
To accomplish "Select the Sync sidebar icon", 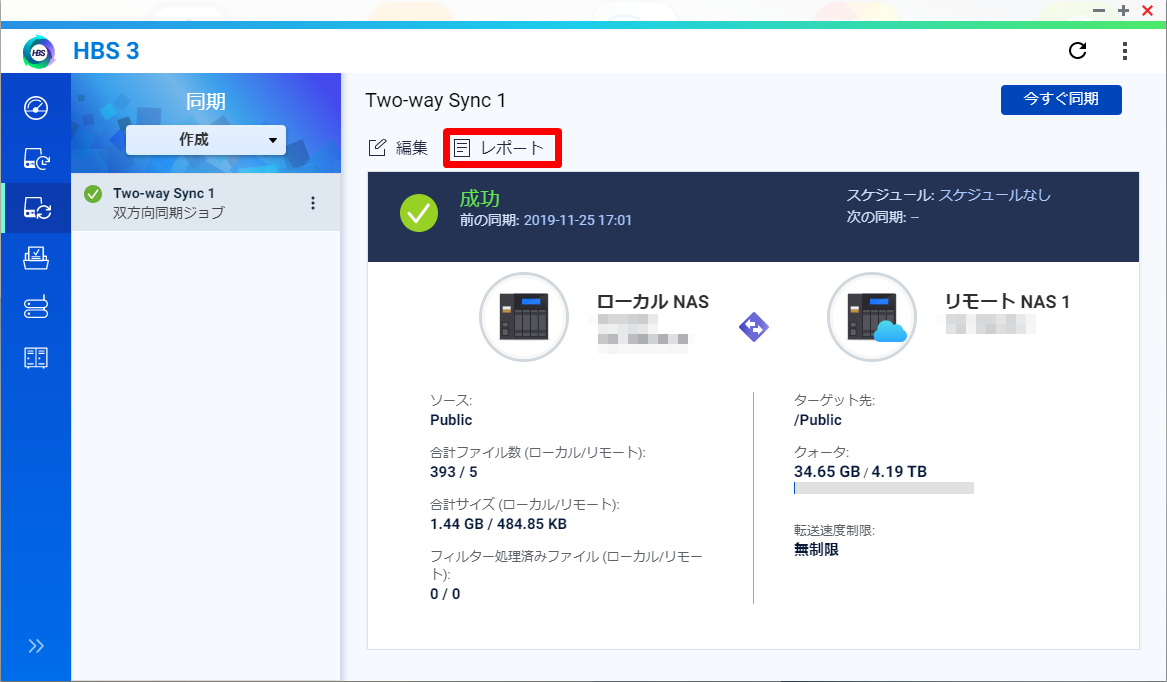I will (x=36, y=208).
